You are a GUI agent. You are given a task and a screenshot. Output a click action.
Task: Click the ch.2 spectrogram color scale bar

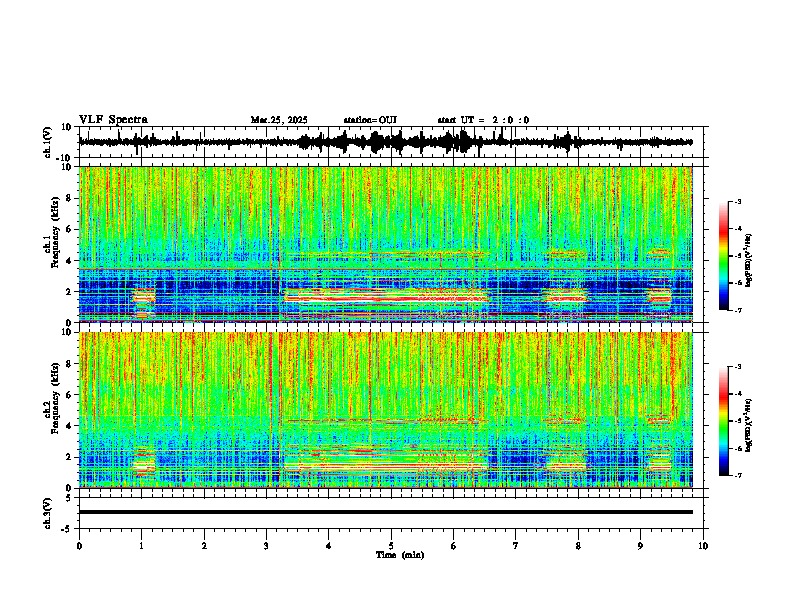point(724,421)
